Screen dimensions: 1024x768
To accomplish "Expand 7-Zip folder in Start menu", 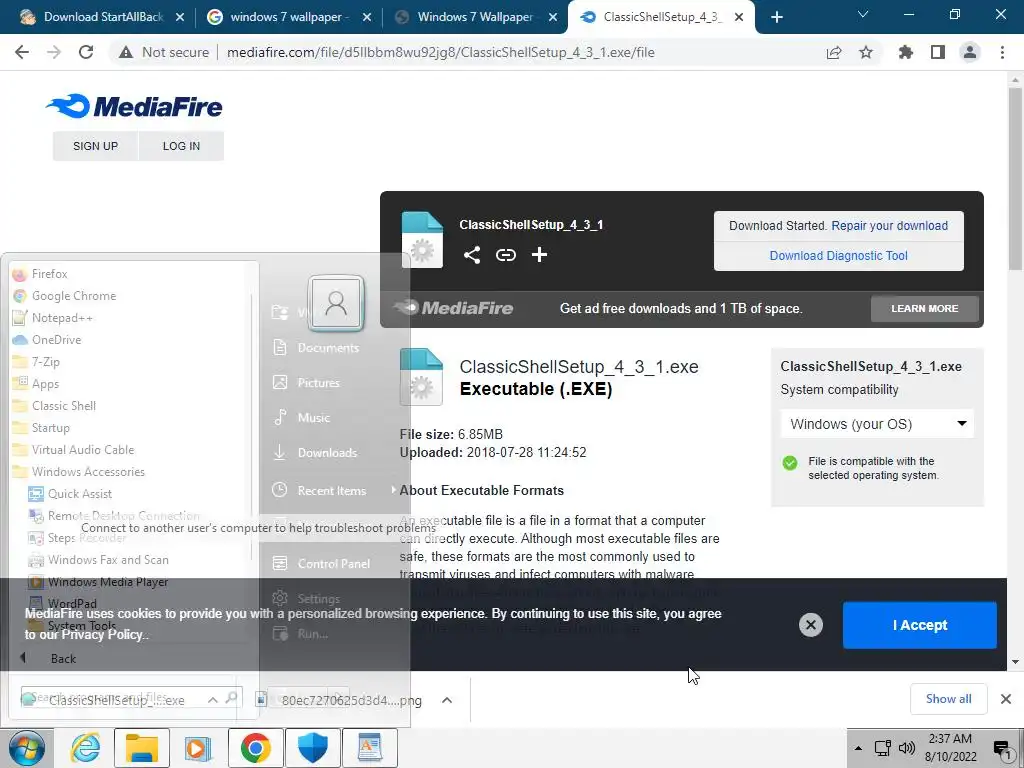I will pos(46,362).
